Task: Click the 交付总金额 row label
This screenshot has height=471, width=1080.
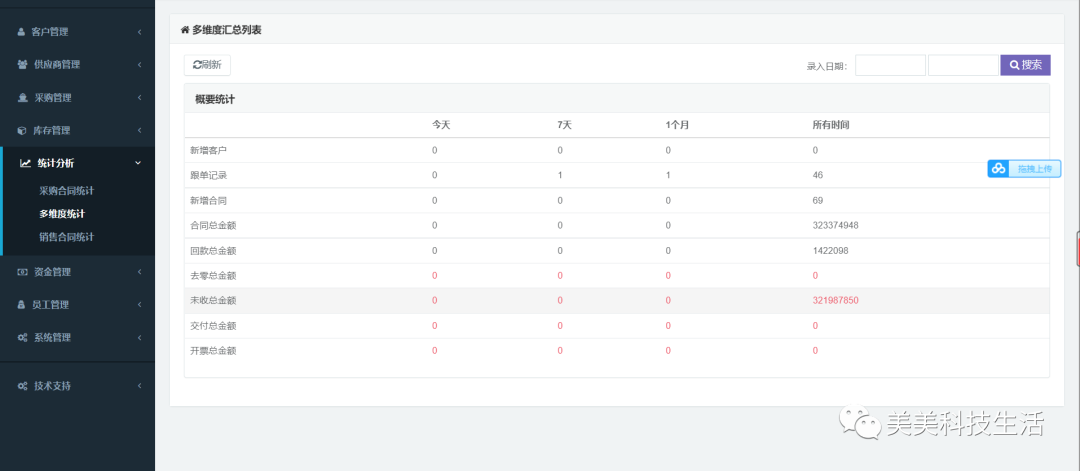Action: pyautogui.click(x=213, y=326)
